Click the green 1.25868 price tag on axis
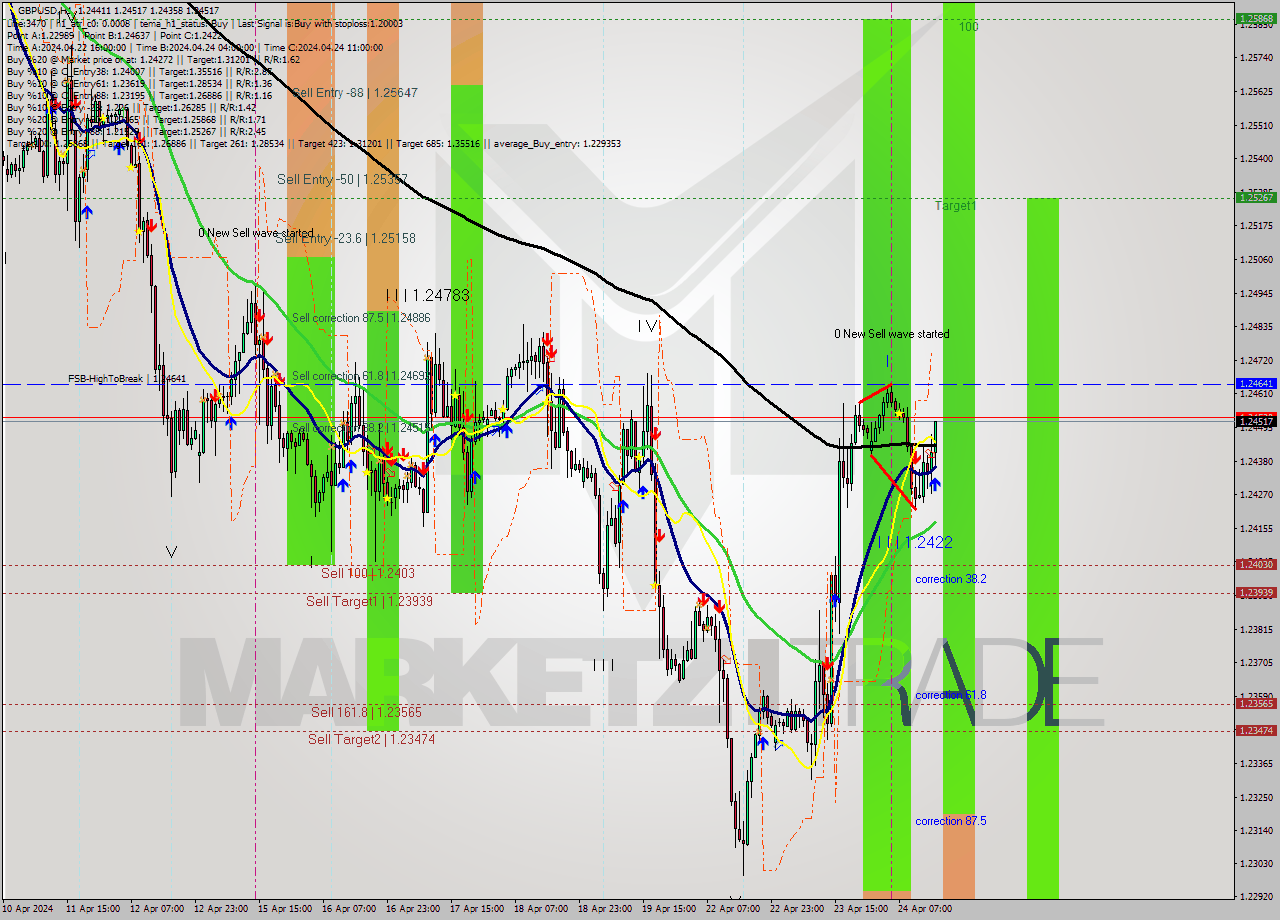Image resolution: width=1280 pixels, height=920 pixels. tap(1255, 18)
